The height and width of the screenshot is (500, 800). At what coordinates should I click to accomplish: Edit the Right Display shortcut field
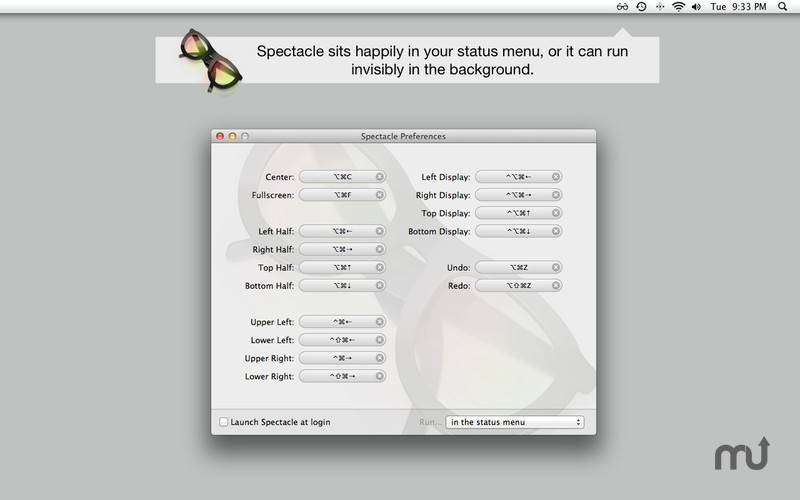point(518,195)
